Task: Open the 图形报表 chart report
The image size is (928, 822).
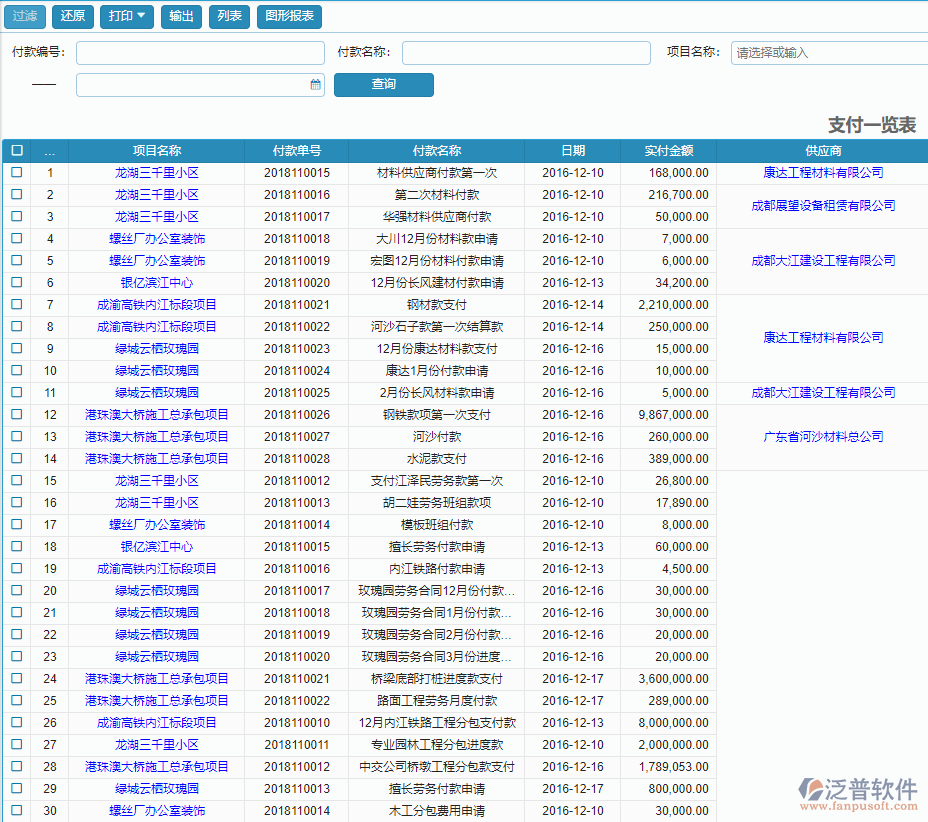Action: [x=289, y=16]
